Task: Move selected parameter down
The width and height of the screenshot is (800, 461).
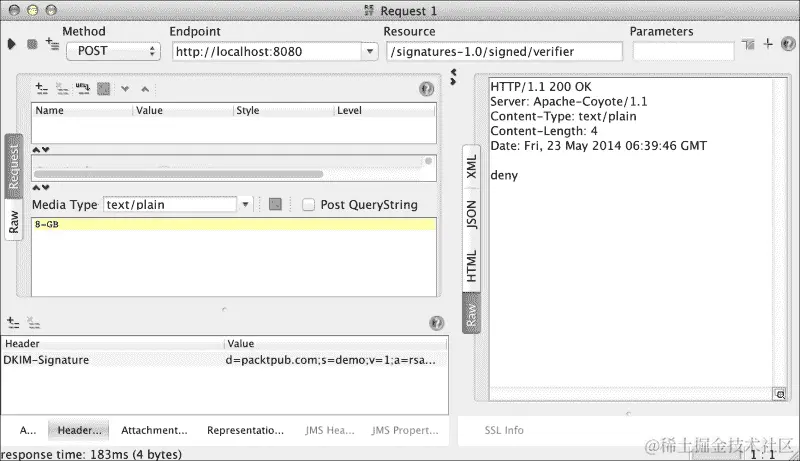Action: coord(125,89)
